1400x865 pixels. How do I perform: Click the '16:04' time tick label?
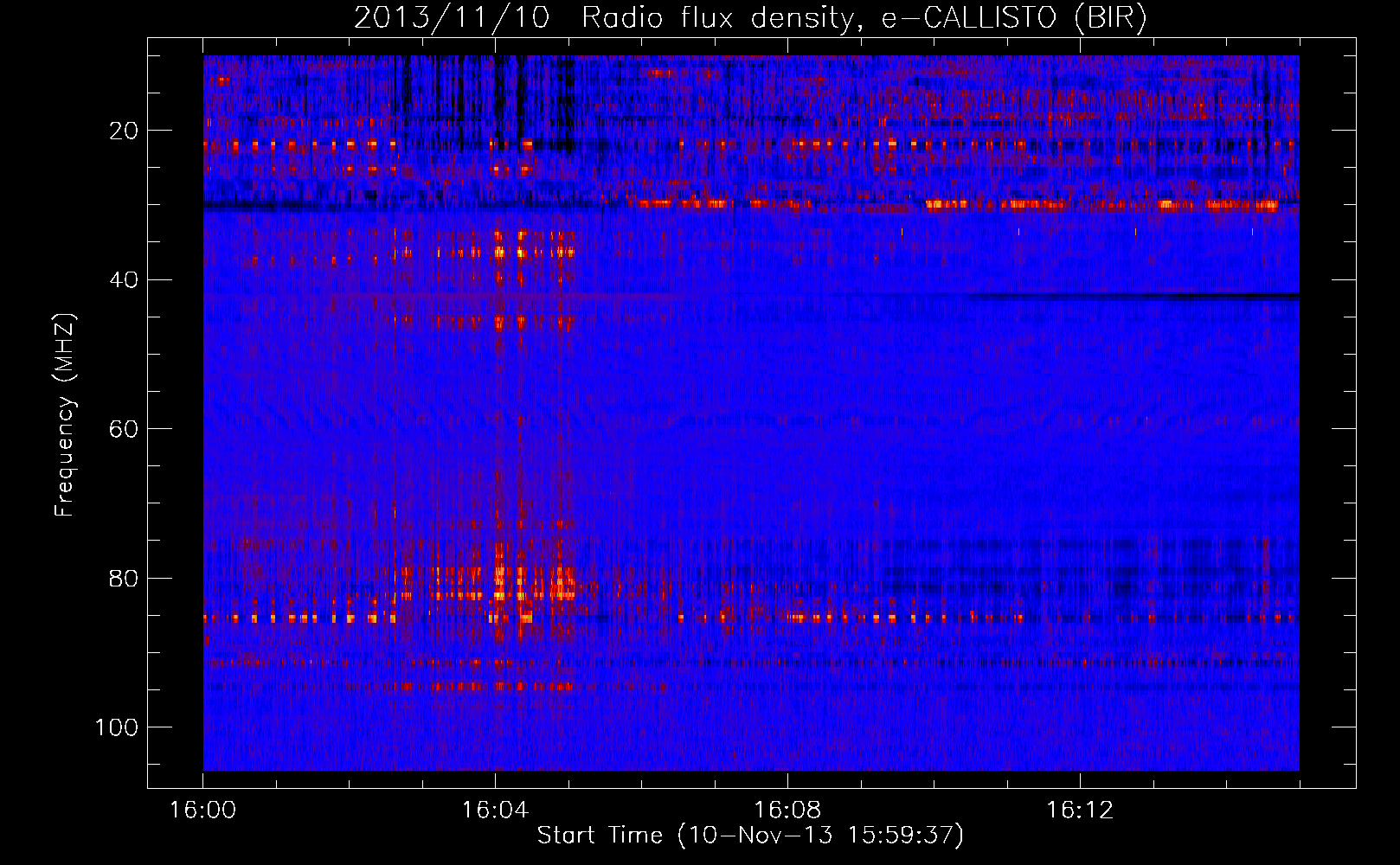point(495,810)
